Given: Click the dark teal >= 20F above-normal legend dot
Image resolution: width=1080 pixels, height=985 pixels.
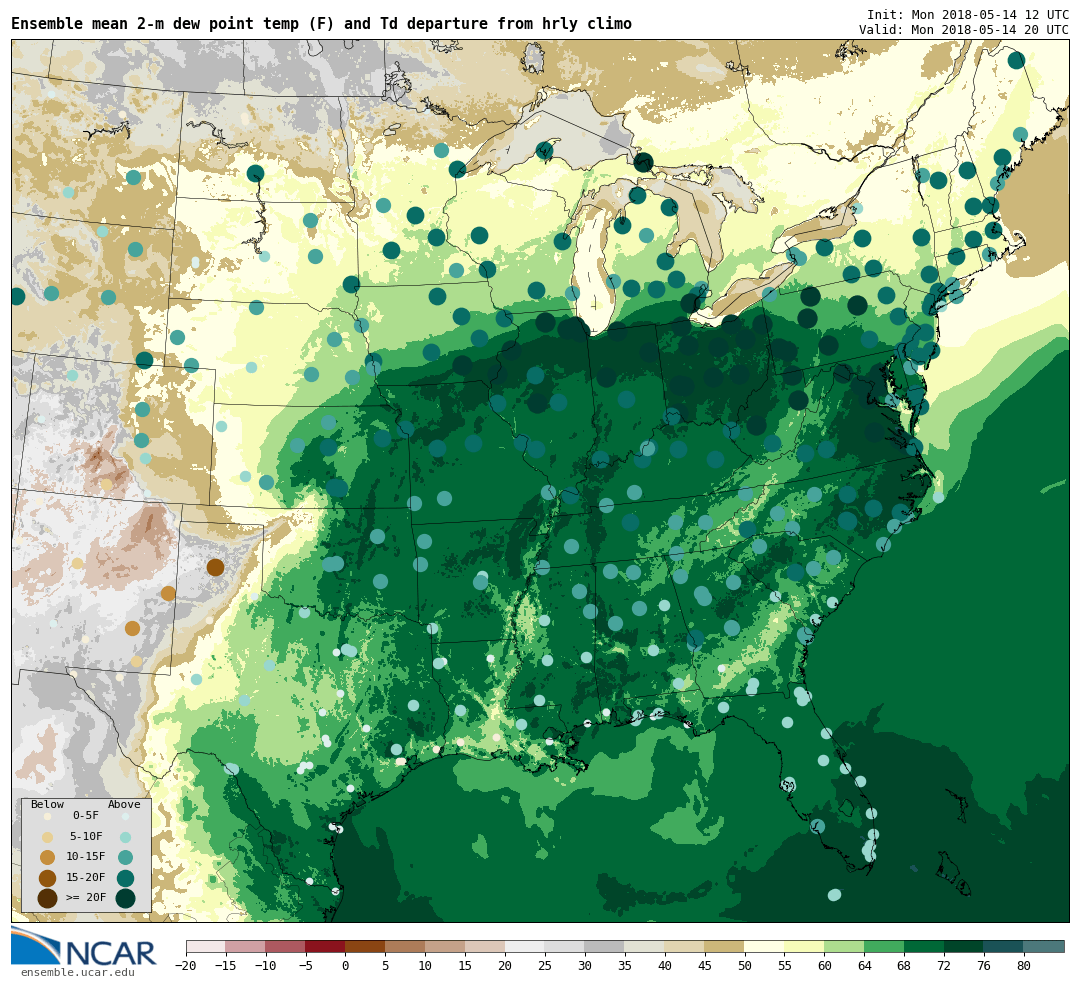Looking at the screenshot, I should (x=125, y=898).
